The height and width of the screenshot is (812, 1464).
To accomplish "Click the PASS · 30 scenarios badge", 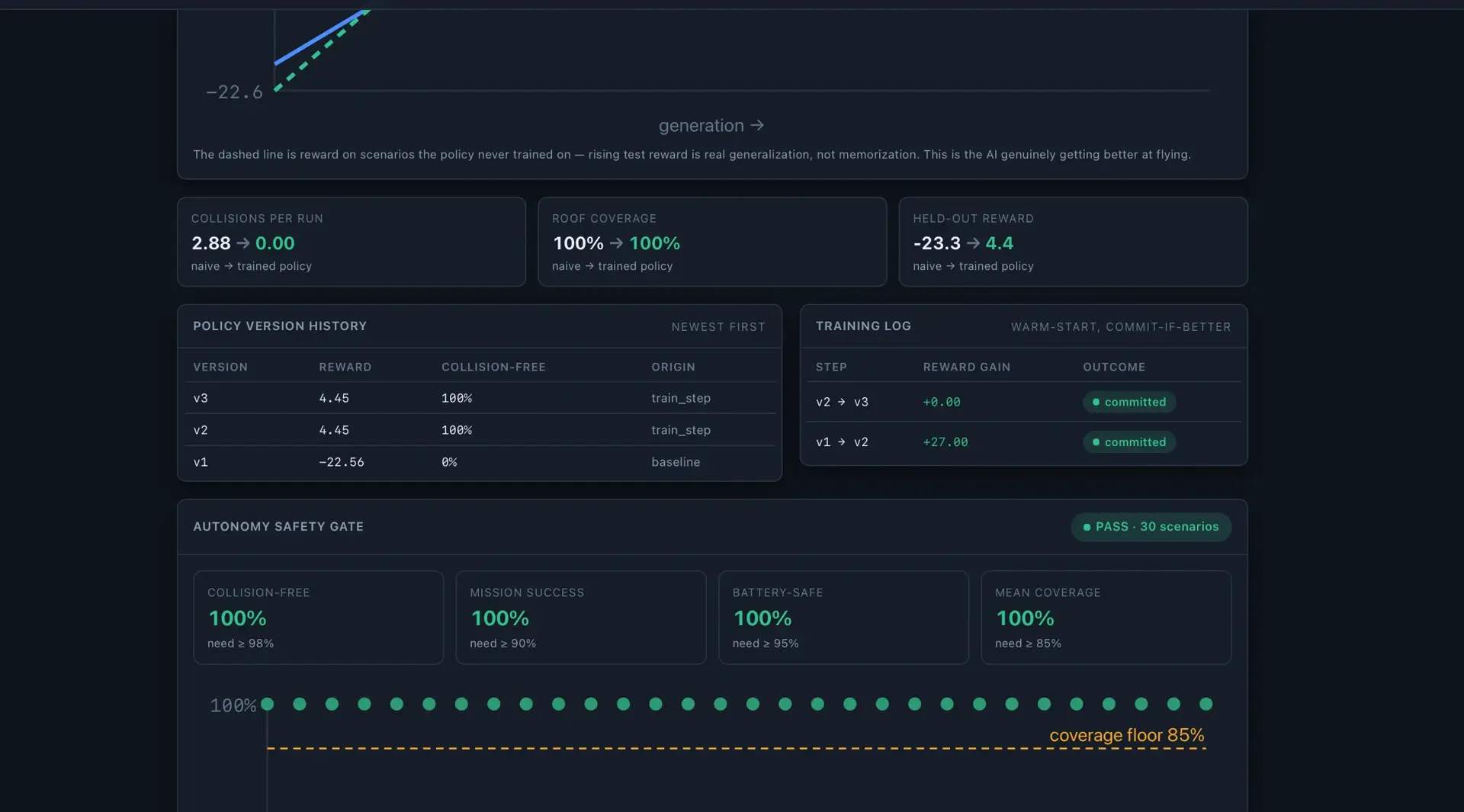I will tap(1151, 527).
